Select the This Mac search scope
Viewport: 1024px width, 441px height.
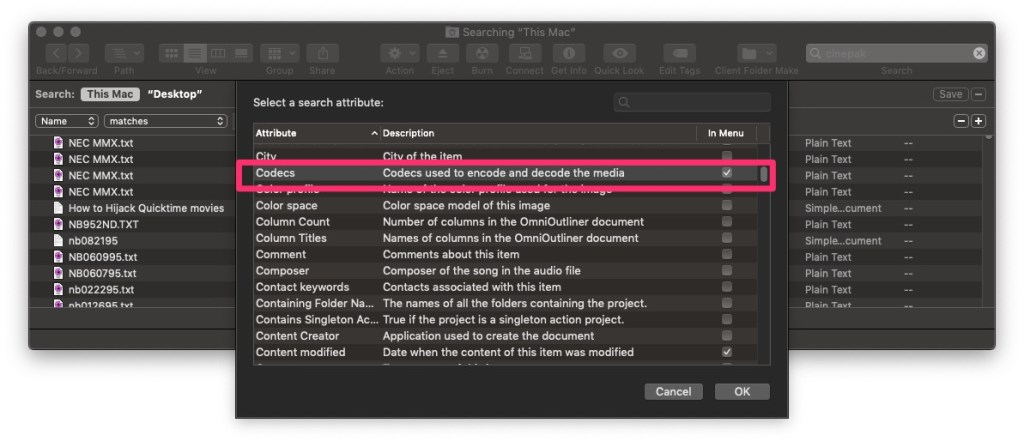tap(110, 94)
